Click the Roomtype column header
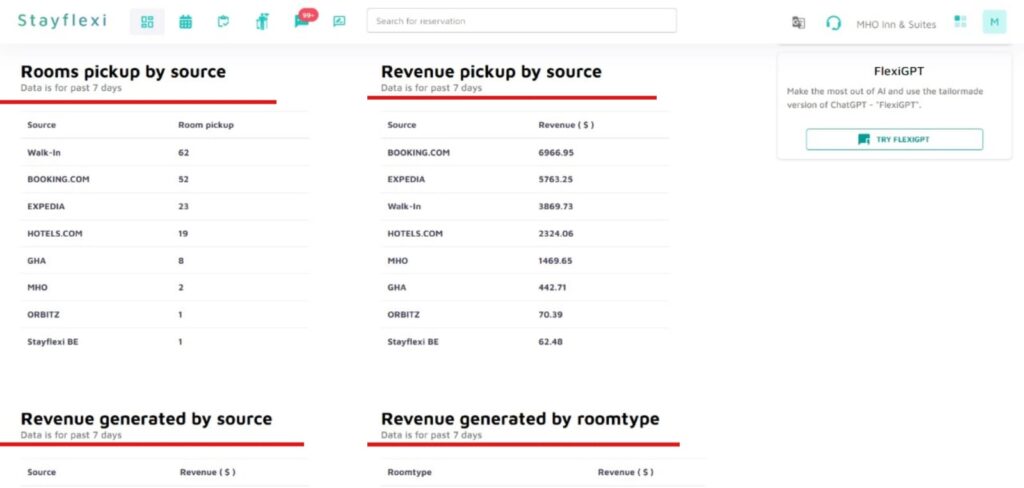1024x488 pixels. coord(409,472)
